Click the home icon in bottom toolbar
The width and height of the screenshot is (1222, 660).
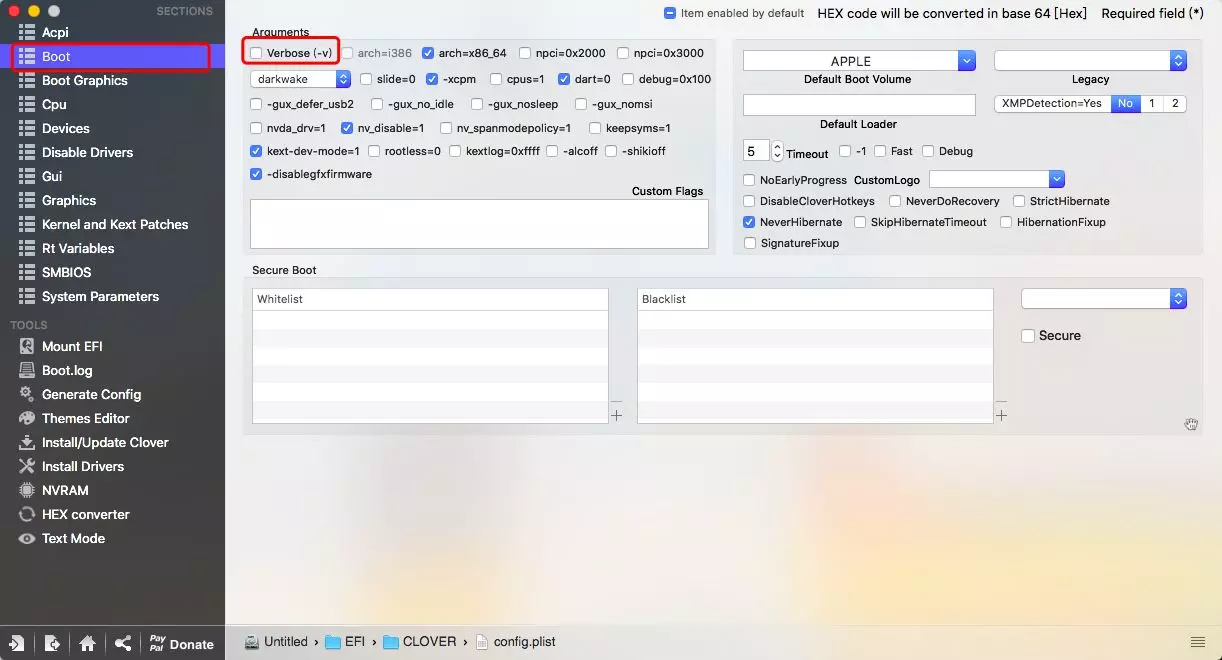88,643
